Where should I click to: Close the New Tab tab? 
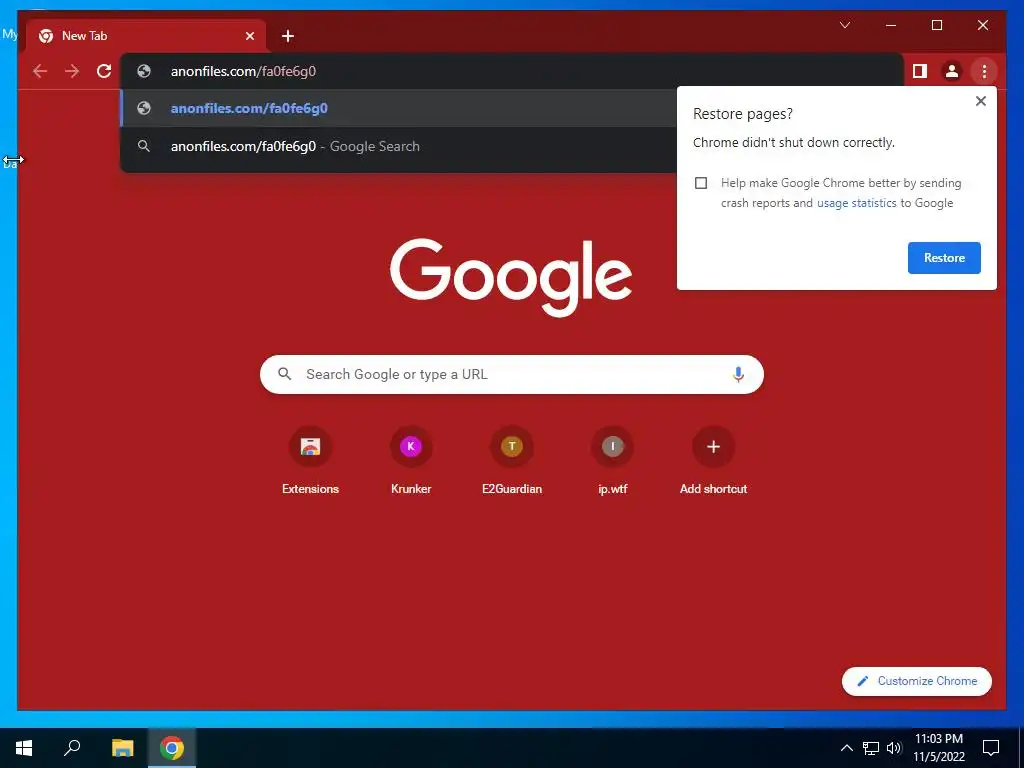point(249,36)
